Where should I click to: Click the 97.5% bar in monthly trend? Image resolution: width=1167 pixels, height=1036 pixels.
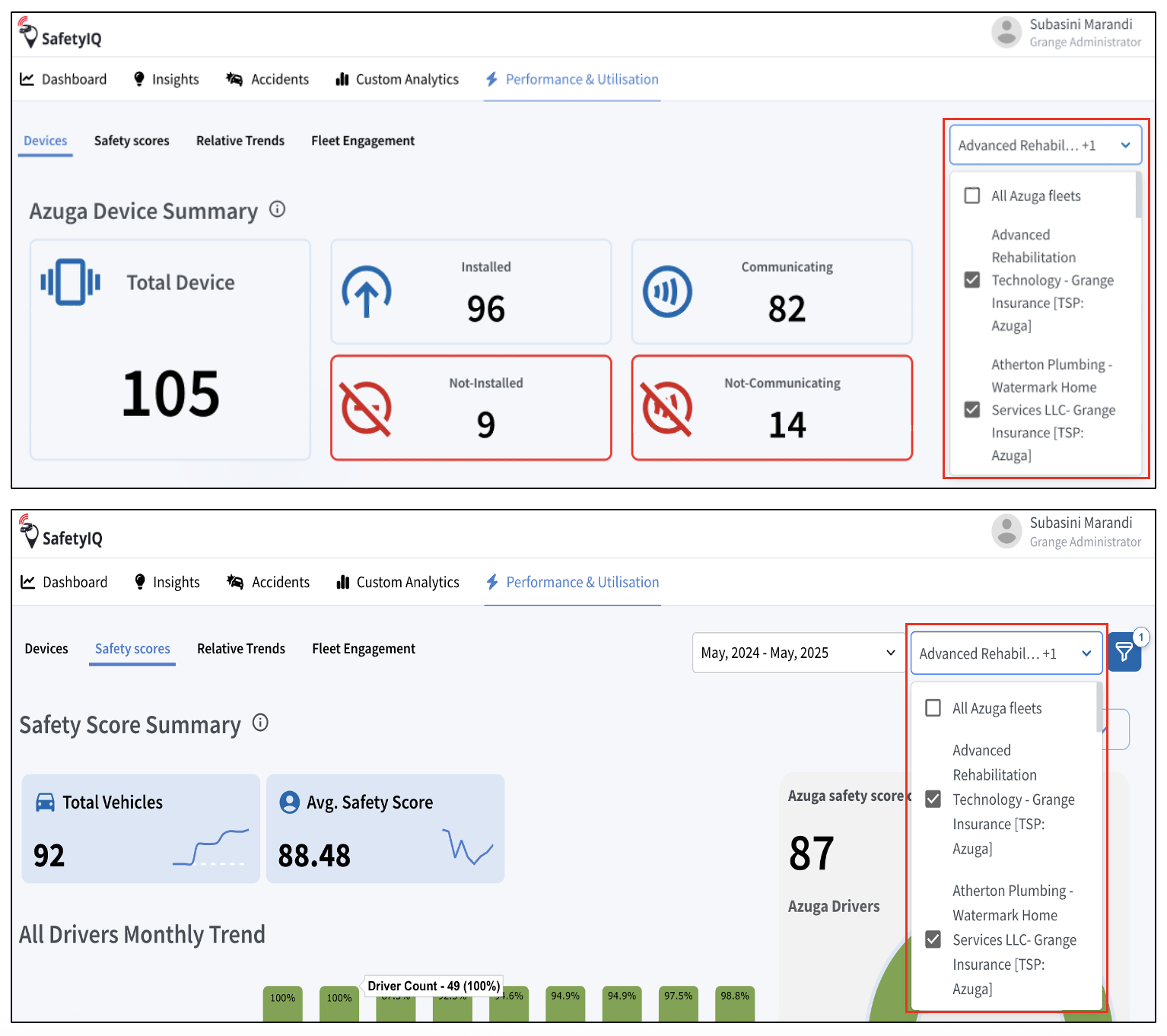click(679, 1003)
